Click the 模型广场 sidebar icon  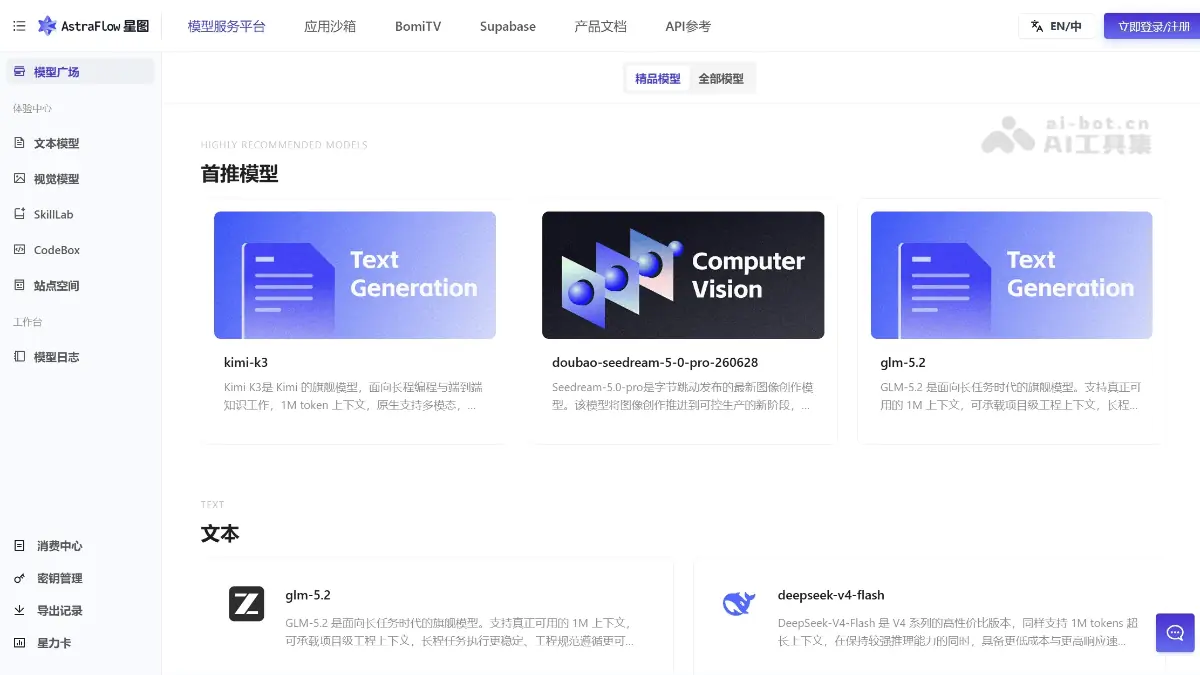19,72
